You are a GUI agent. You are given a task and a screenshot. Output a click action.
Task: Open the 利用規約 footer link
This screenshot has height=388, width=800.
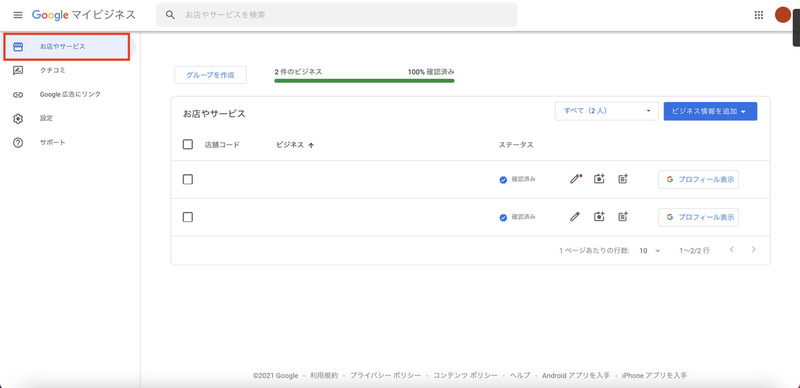[324, 375]
